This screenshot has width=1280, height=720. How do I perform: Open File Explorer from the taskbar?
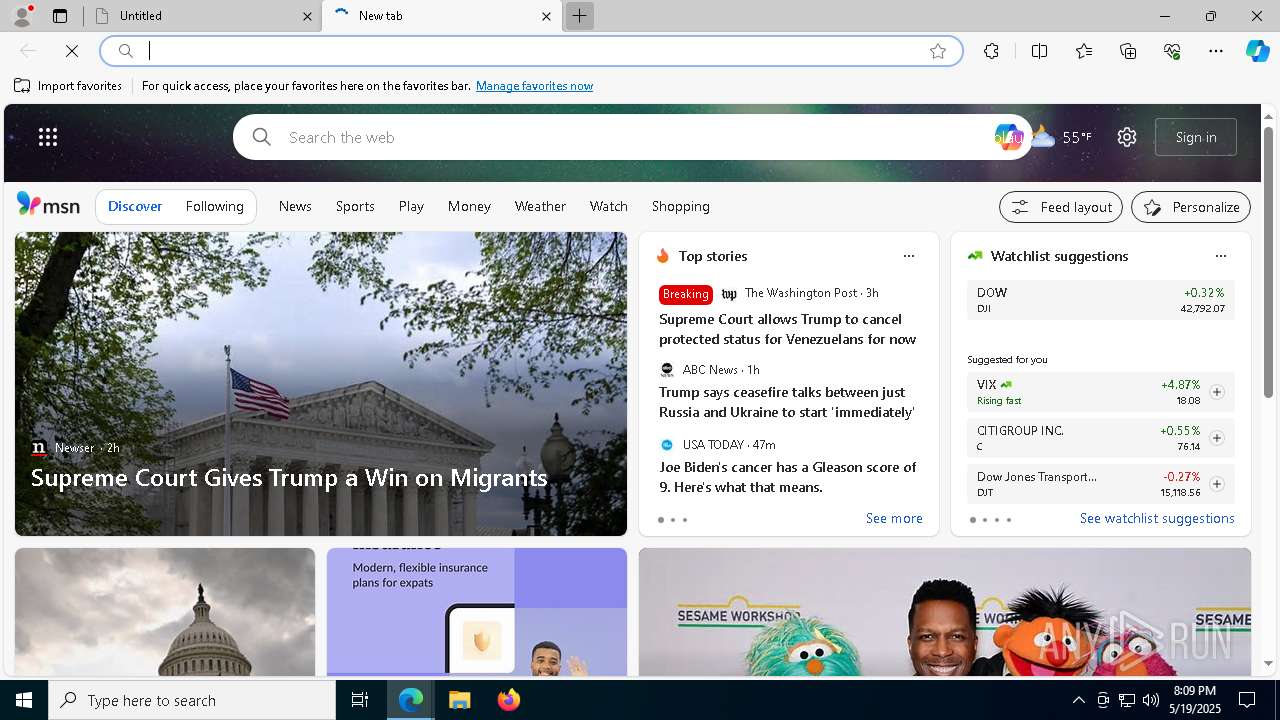[x=459, y=700]
